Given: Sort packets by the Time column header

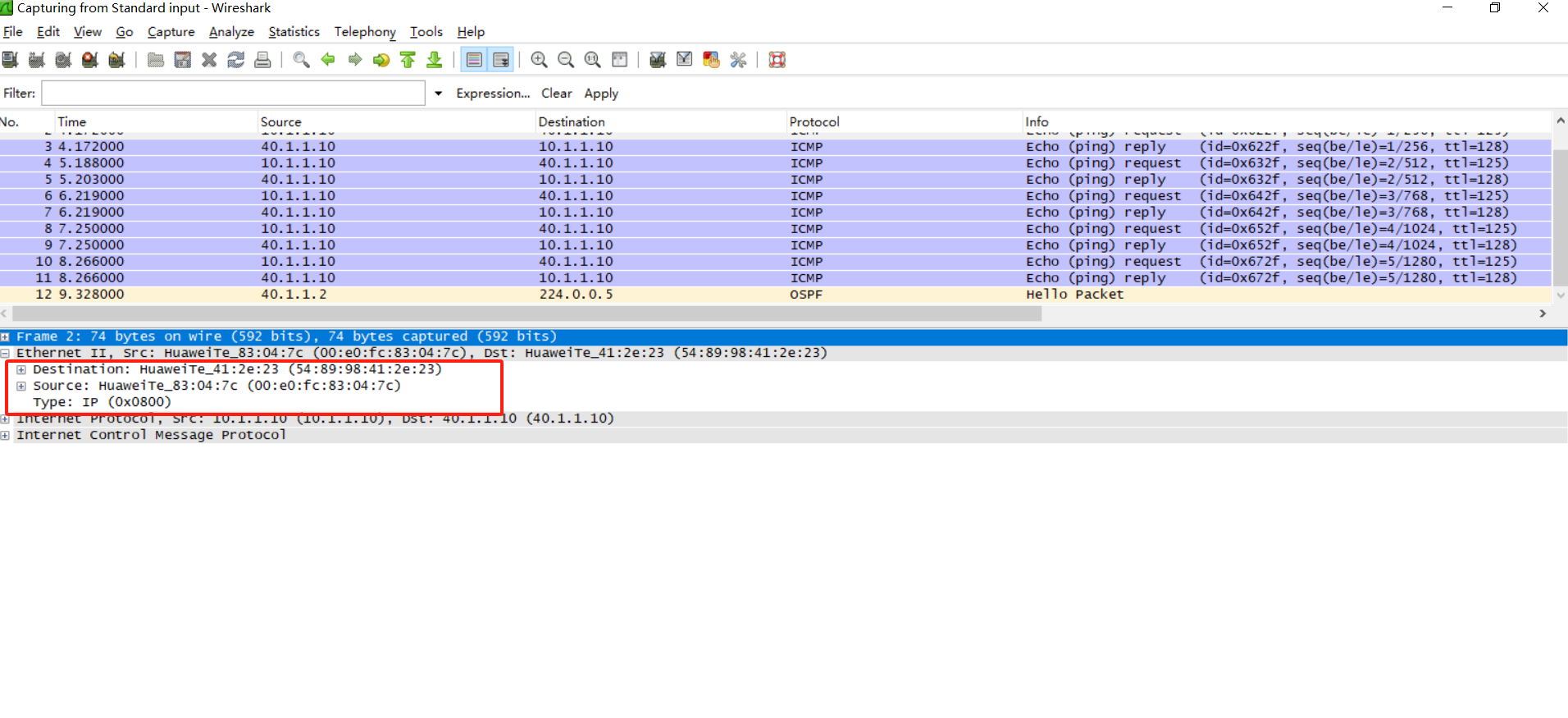Looking at the screenshot, I should (x=157, y=121).
